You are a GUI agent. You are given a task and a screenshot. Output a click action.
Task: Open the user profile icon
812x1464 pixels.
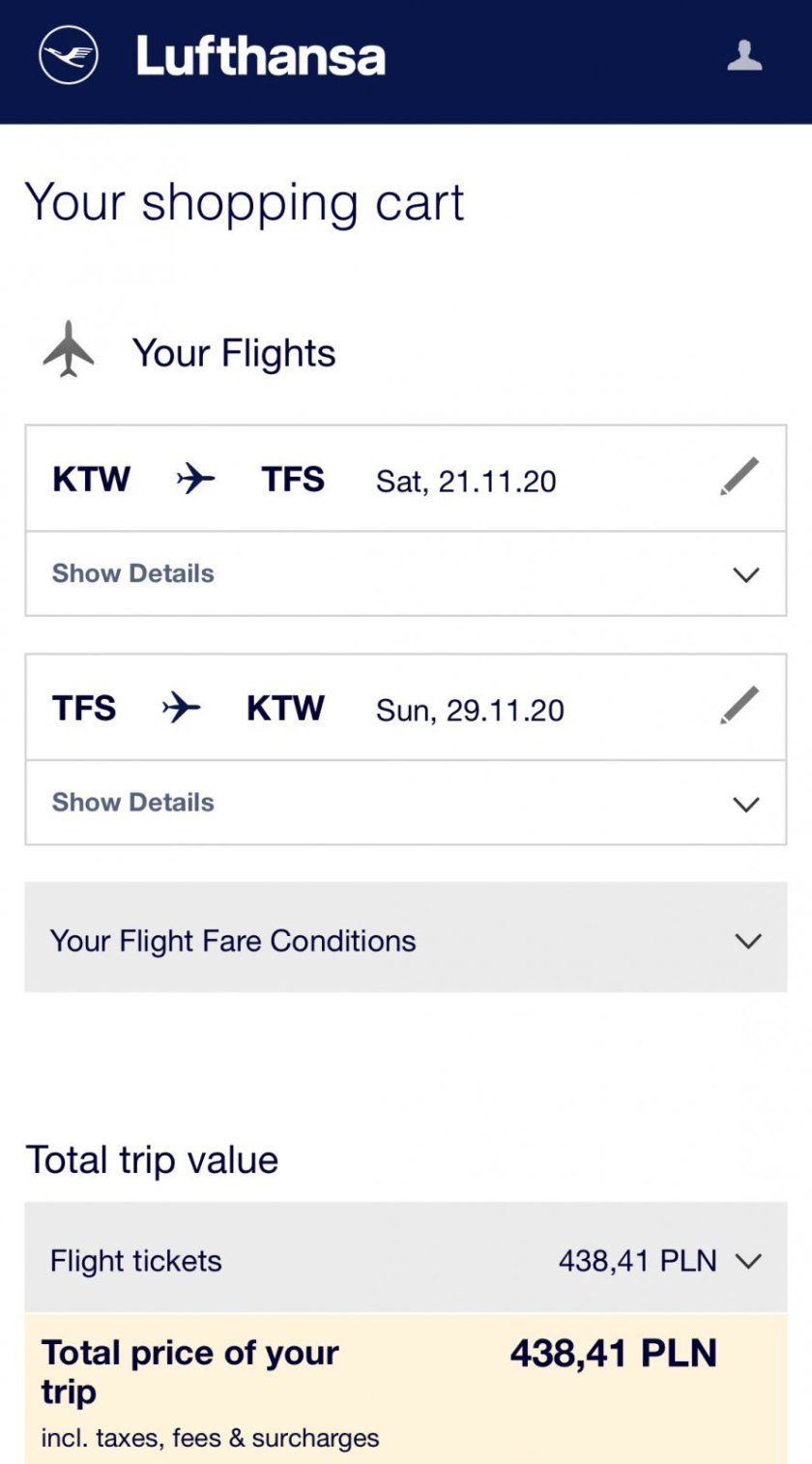[744, 55]
